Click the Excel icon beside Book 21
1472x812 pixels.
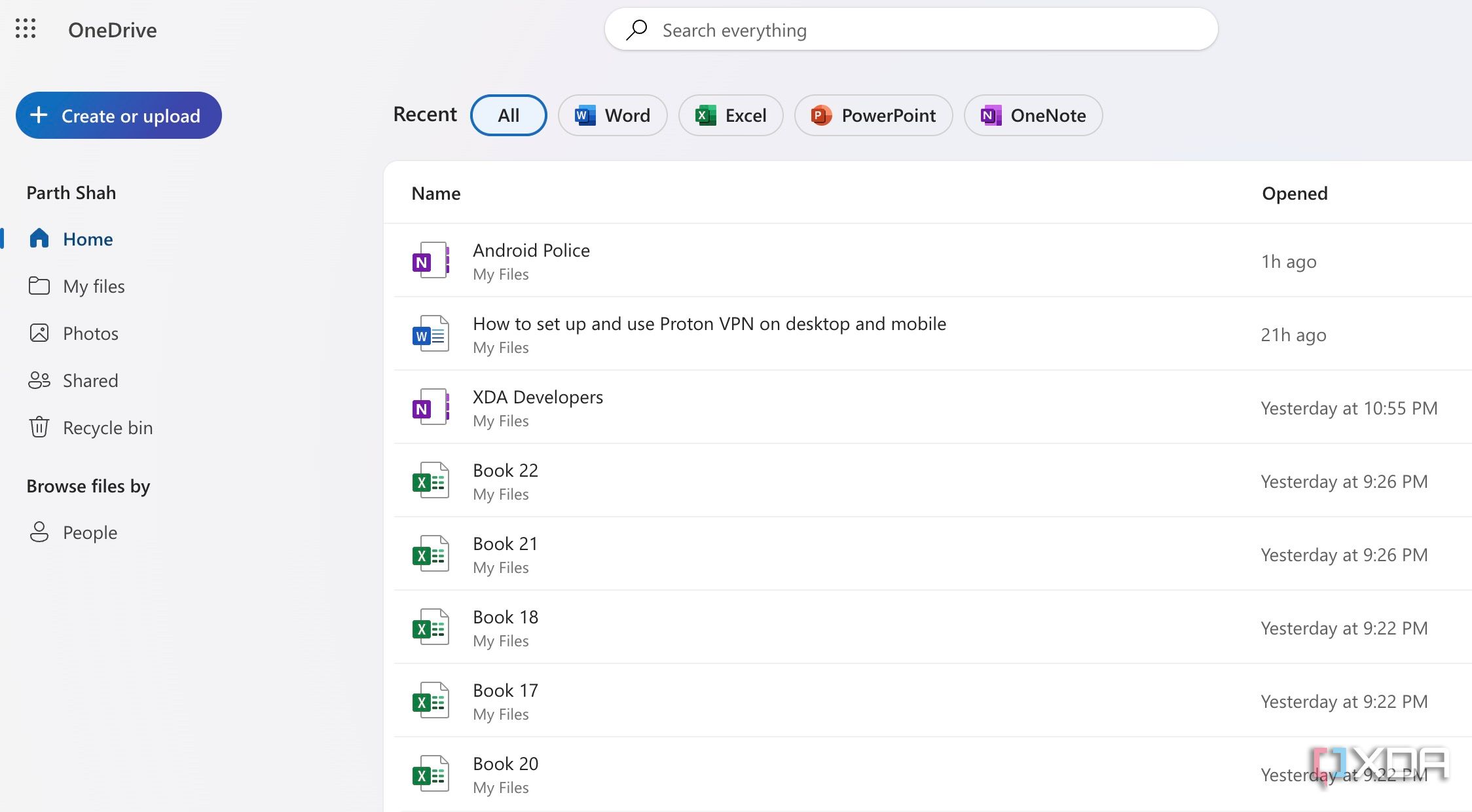[430, 554]
